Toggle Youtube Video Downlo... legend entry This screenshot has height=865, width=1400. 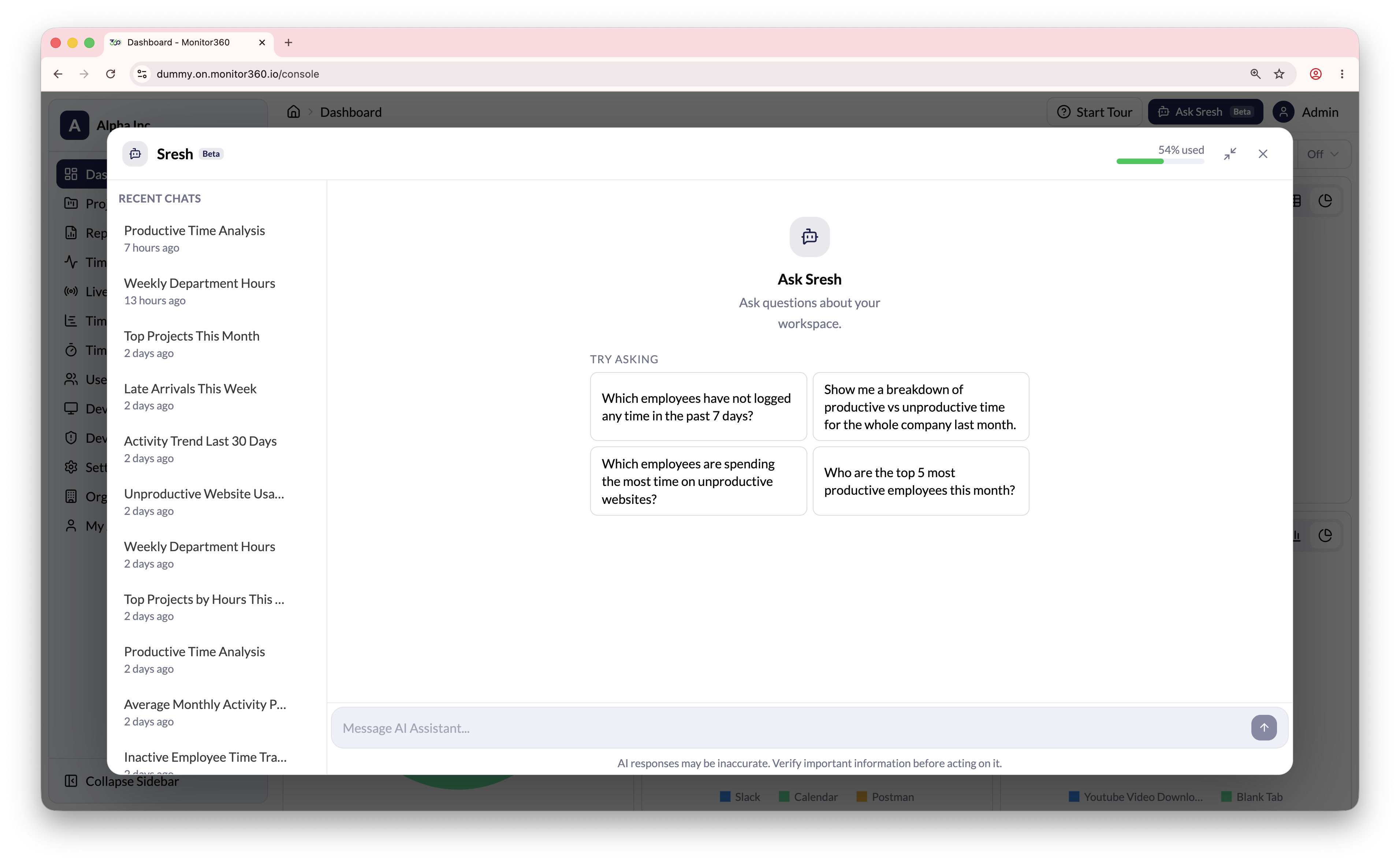click(x=1136, y=797)
